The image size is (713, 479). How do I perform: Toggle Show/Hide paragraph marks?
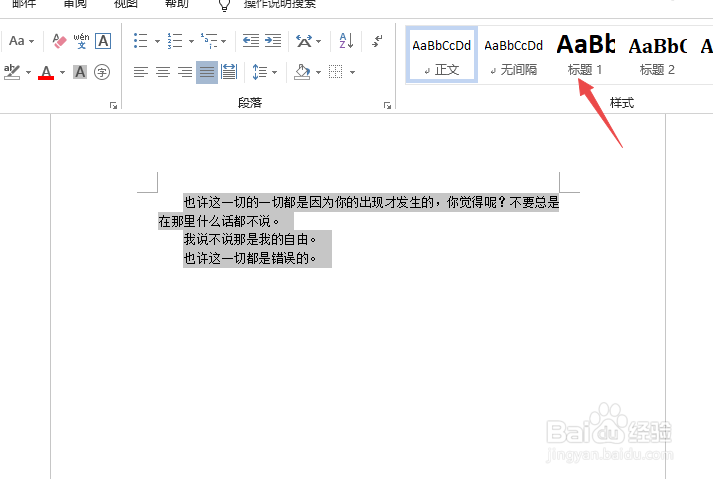point(377,41)
